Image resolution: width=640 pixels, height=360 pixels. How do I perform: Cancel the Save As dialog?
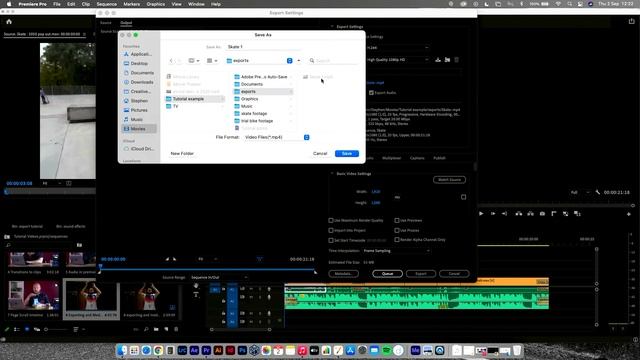coord(320,153)
